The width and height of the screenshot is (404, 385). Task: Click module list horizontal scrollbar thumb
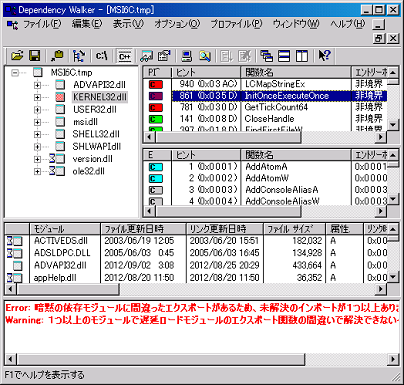68,289
